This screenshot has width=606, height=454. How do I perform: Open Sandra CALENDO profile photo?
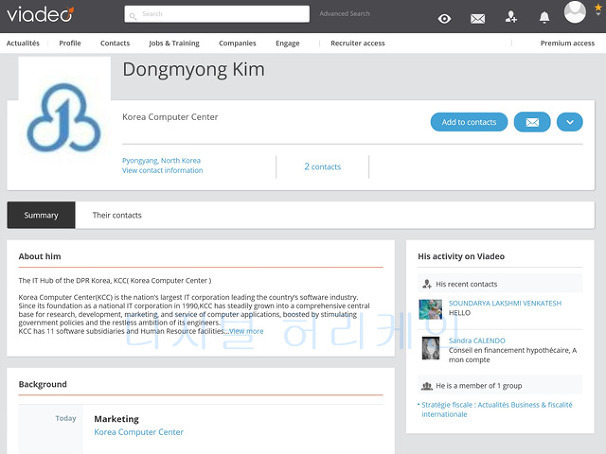pyautogui.click(x=430, y=348)
